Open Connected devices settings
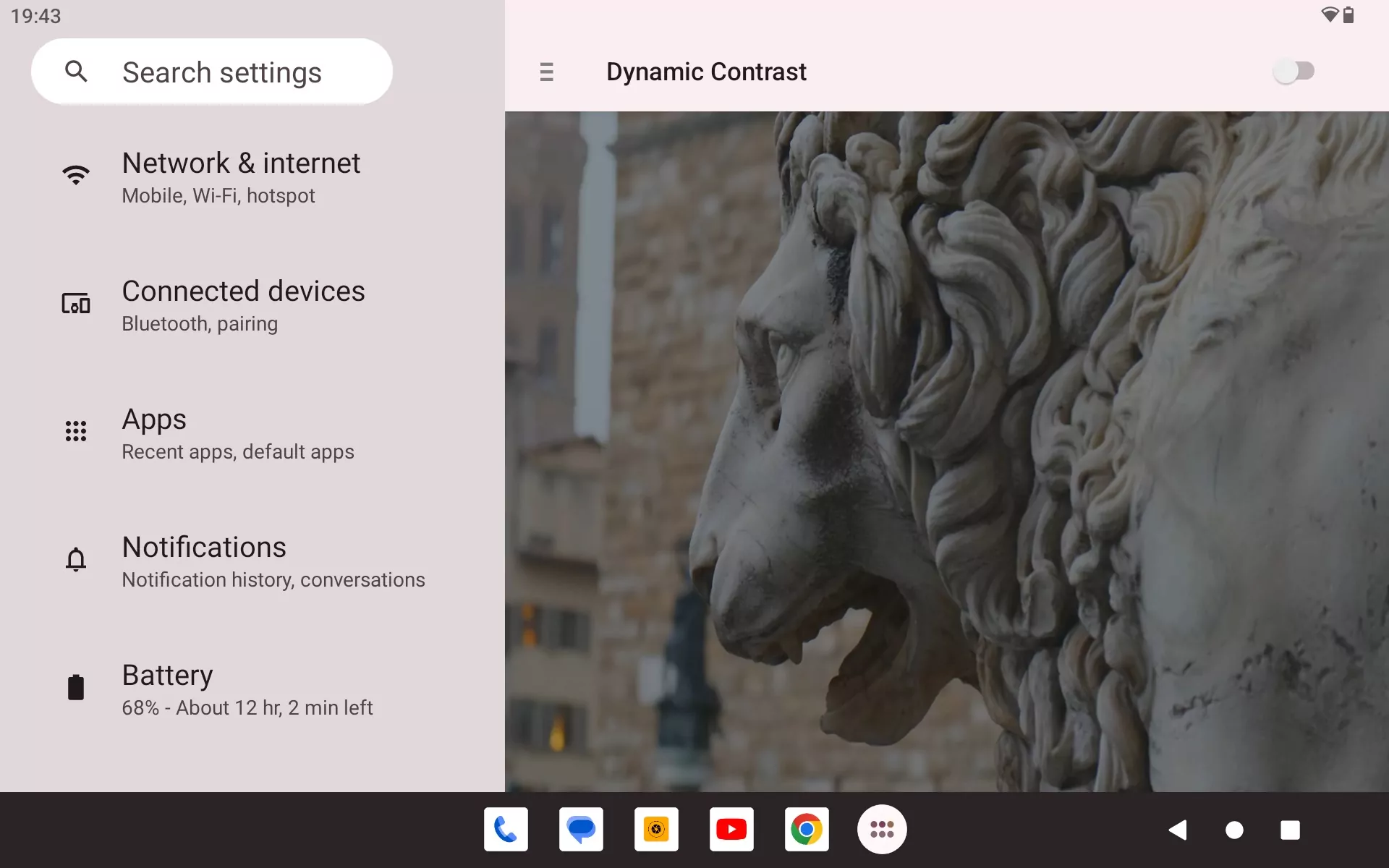 click(252, 305)
